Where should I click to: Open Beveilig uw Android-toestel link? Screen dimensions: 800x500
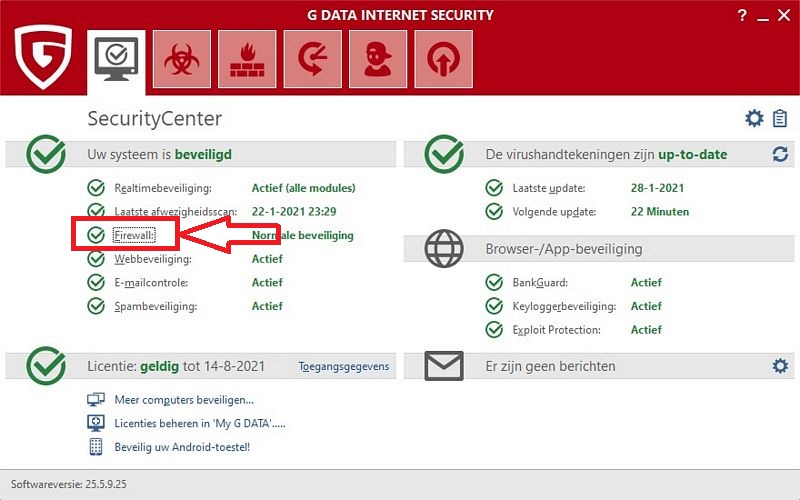click(182, 447)
